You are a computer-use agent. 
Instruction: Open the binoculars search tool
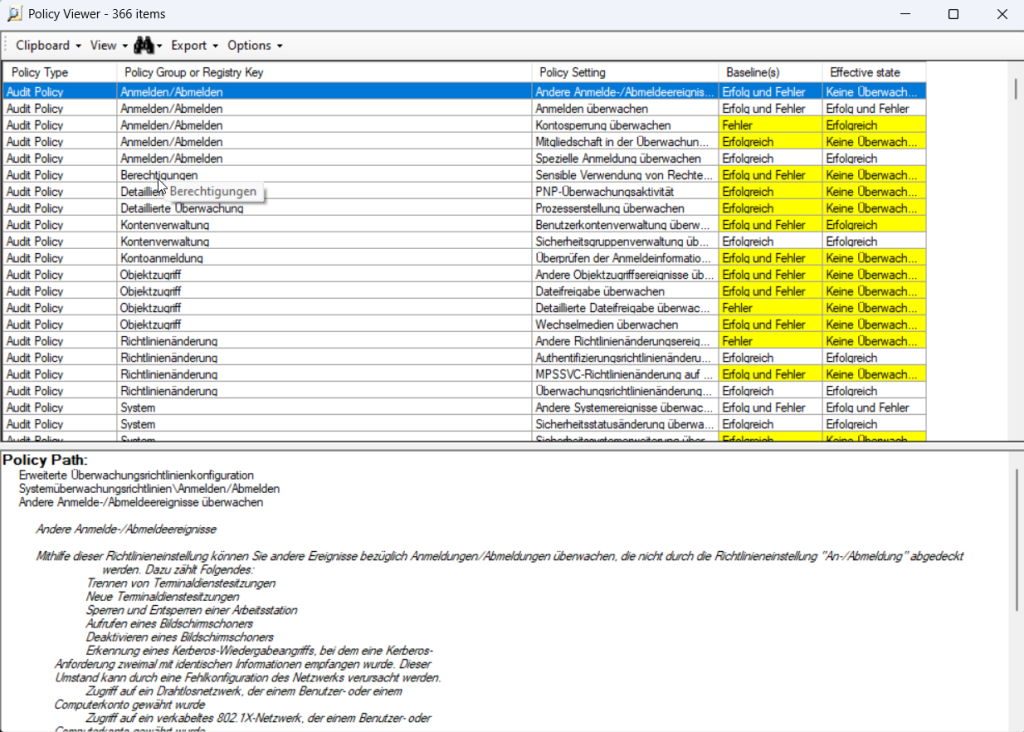click(147, 46)
